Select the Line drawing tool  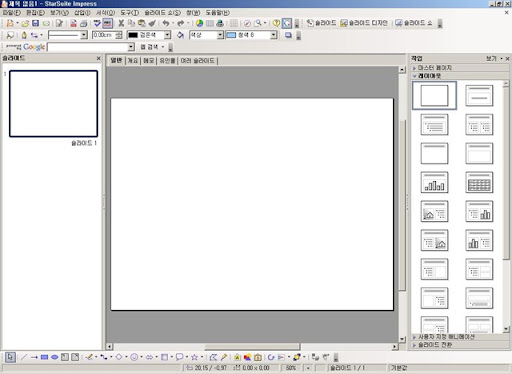pyautogui.click(x=24, y=357)
